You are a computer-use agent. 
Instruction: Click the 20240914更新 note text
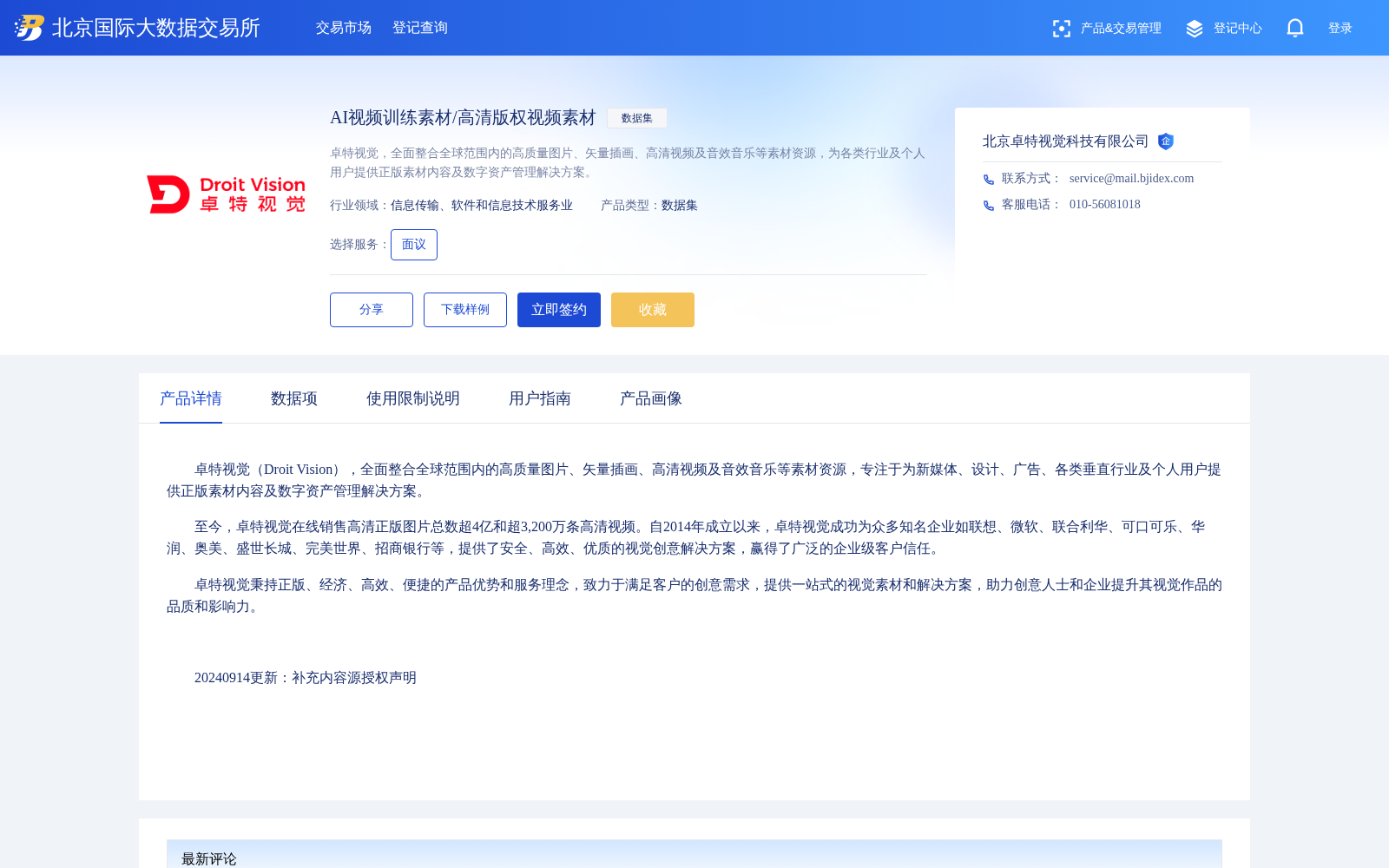306,678
